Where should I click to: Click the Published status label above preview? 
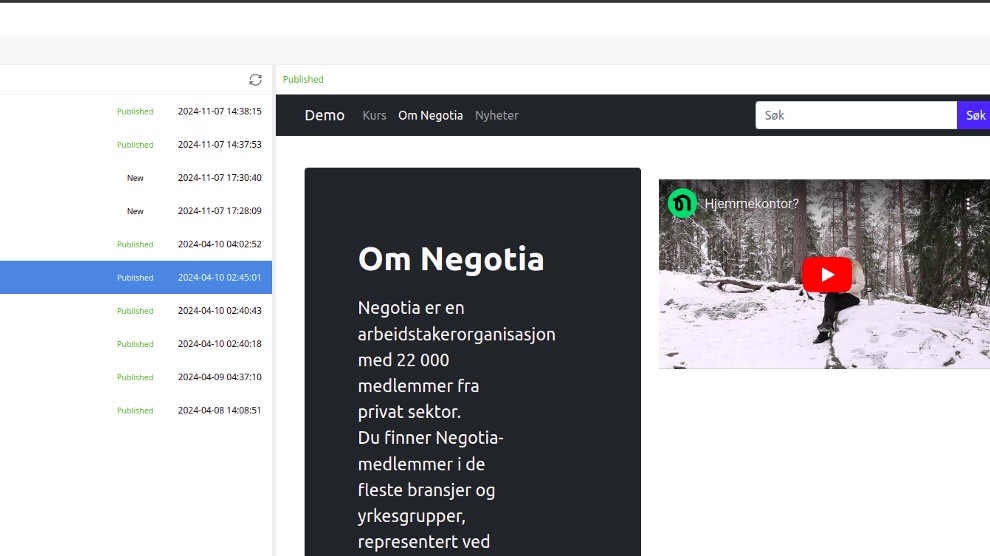point(303,80)
